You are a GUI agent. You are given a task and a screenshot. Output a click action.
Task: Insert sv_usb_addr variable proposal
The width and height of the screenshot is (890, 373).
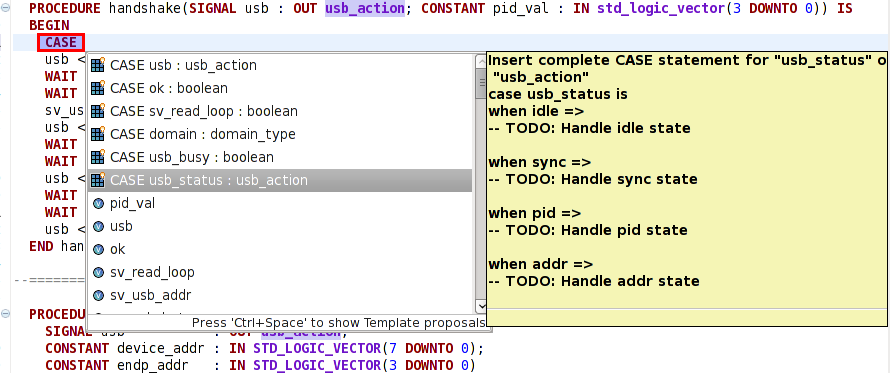(x=280, y=295)
